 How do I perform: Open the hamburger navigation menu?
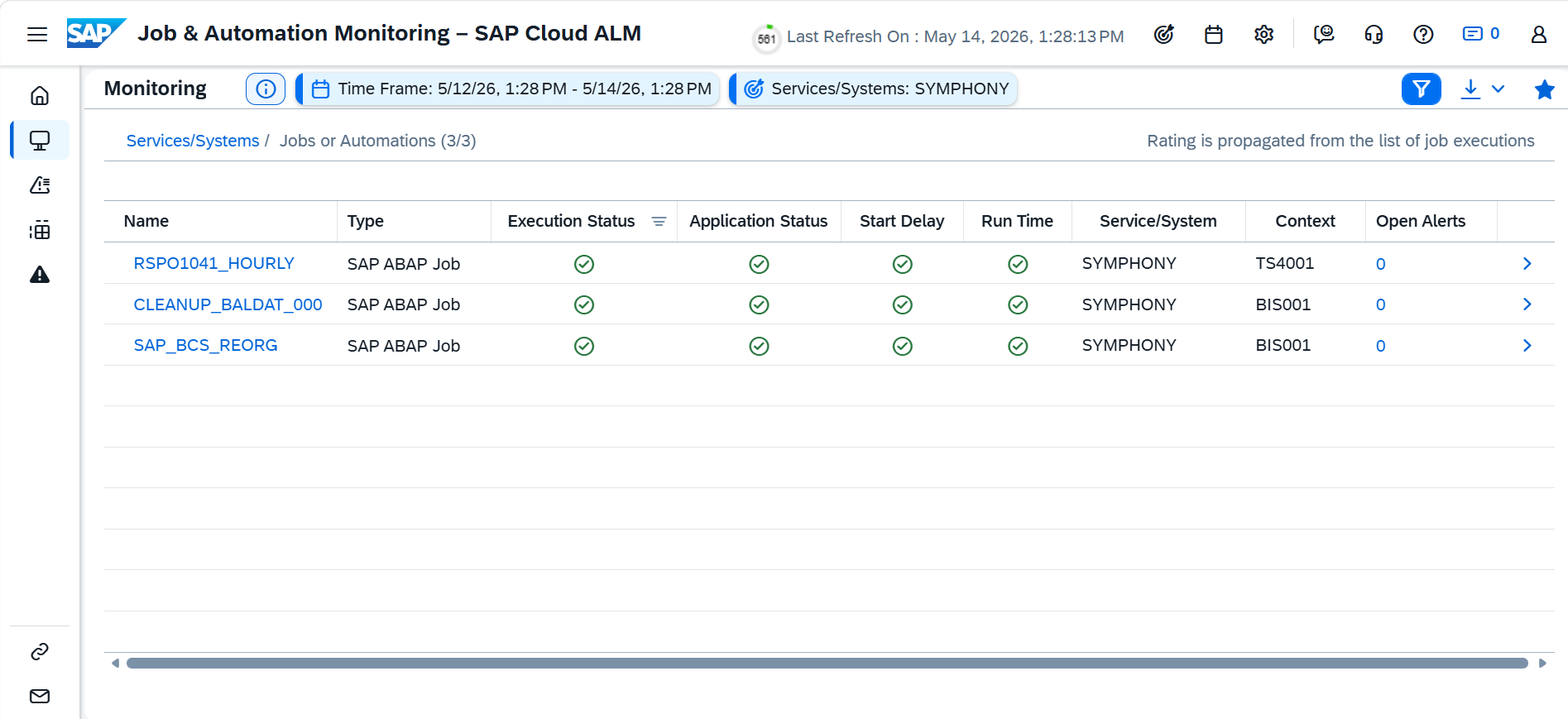(37, 34)
